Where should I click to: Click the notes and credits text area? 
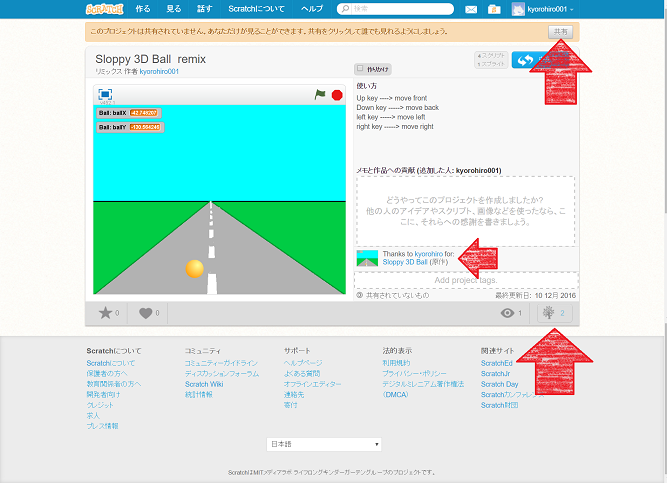point(465,211)
